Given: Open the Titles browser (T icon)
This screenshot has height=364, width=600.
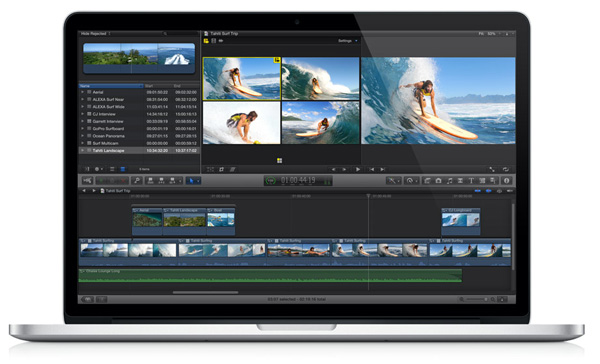Looking at the screenshot, I should (471, 181).
